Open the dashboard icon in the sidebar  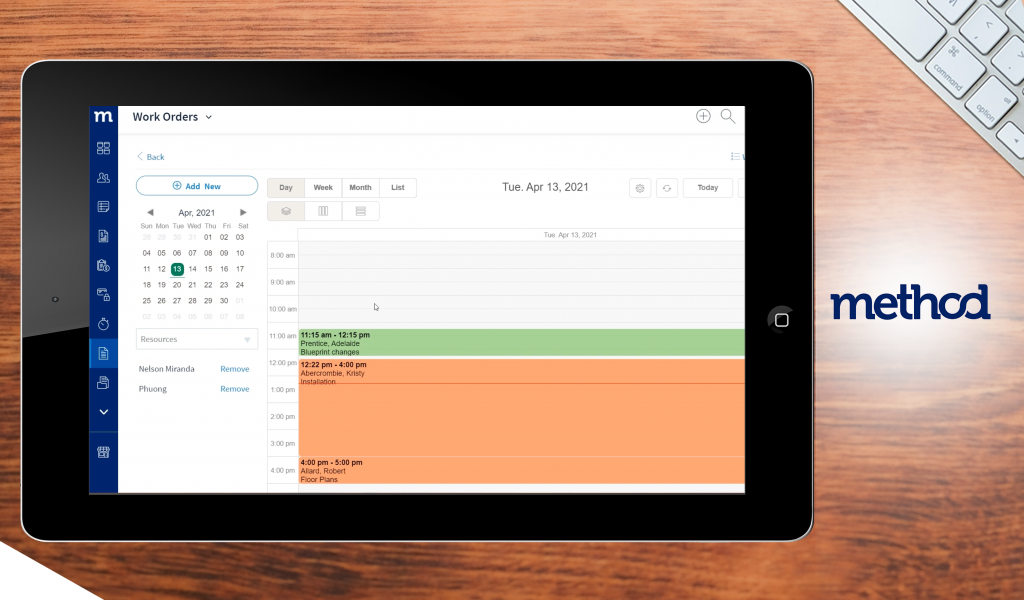(x=103, y=148)
